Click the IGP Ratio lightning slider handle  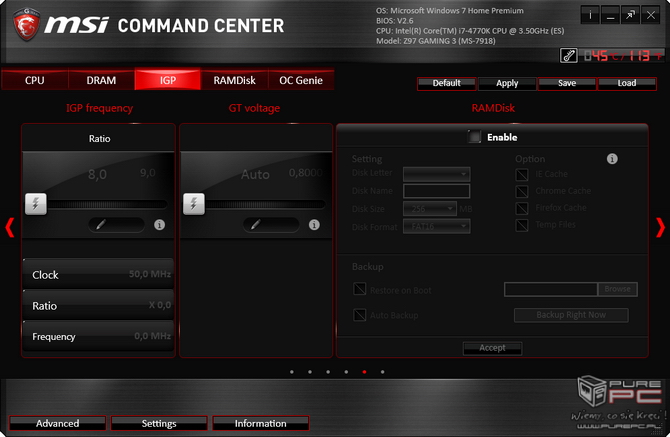click(36, 204)
